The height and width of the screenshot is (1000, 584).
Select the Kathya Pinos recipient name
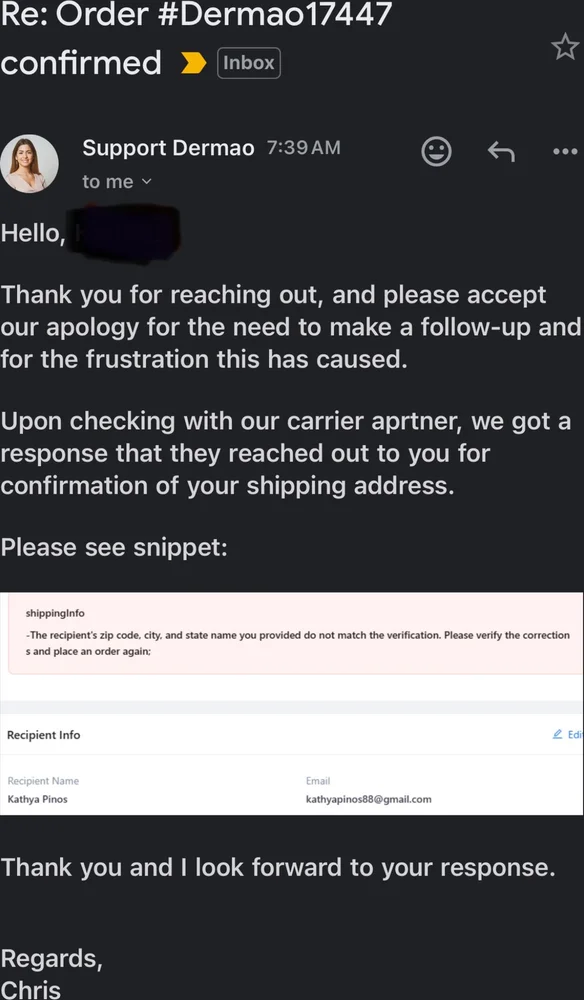[37, 799]
